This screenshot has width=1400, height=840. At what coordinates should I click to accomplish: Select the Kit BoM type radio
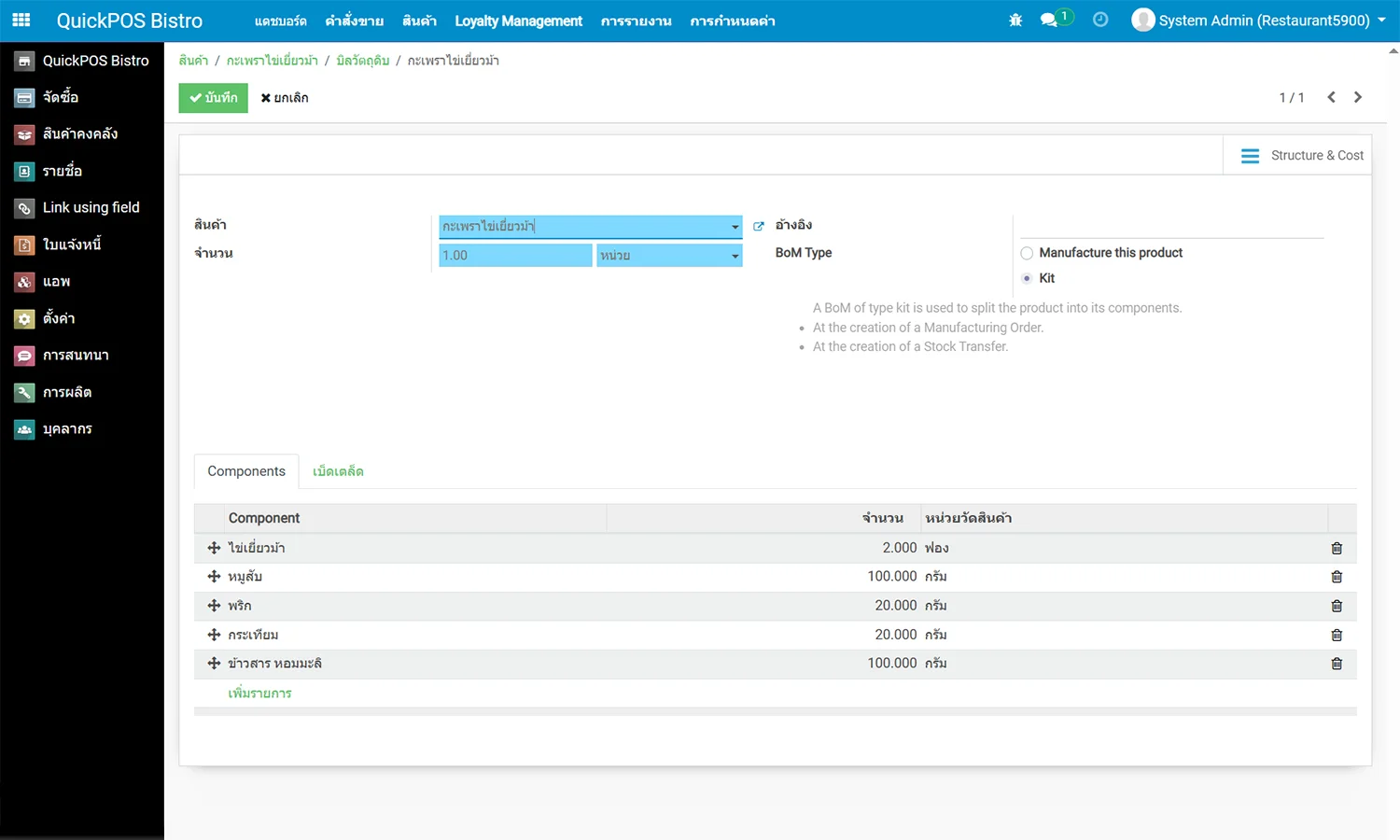(1027, 278)
